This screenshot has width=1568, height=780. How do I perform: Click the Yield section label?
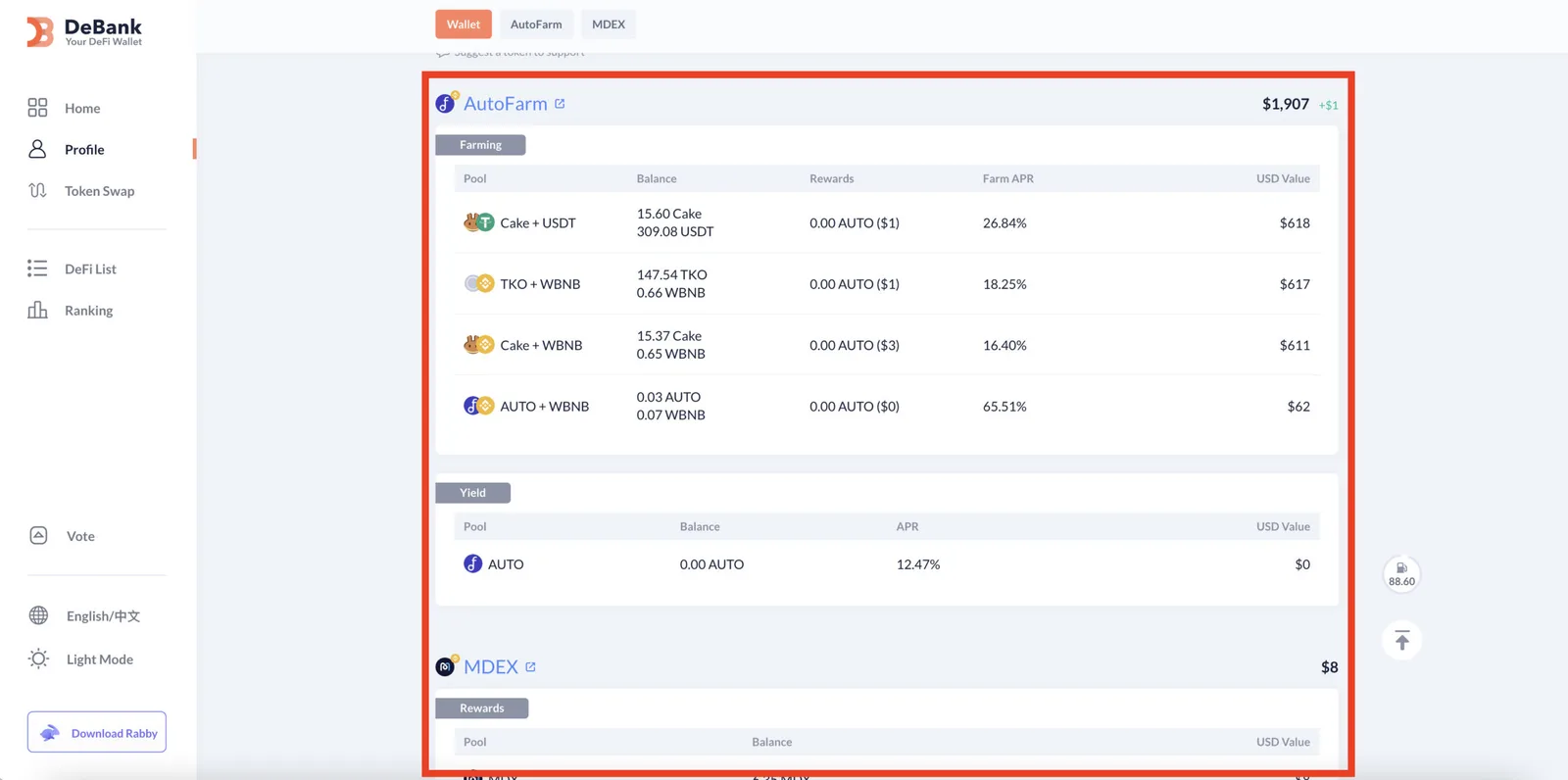click(x=472, y=493)
